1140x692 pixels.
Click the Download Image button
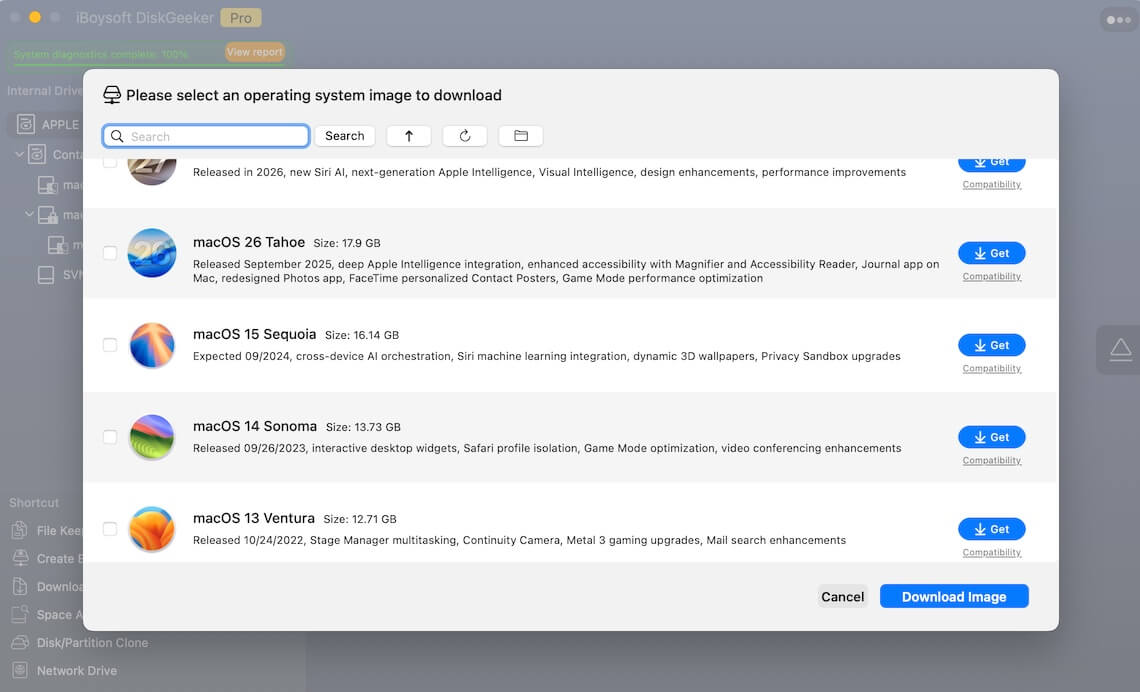954,597
